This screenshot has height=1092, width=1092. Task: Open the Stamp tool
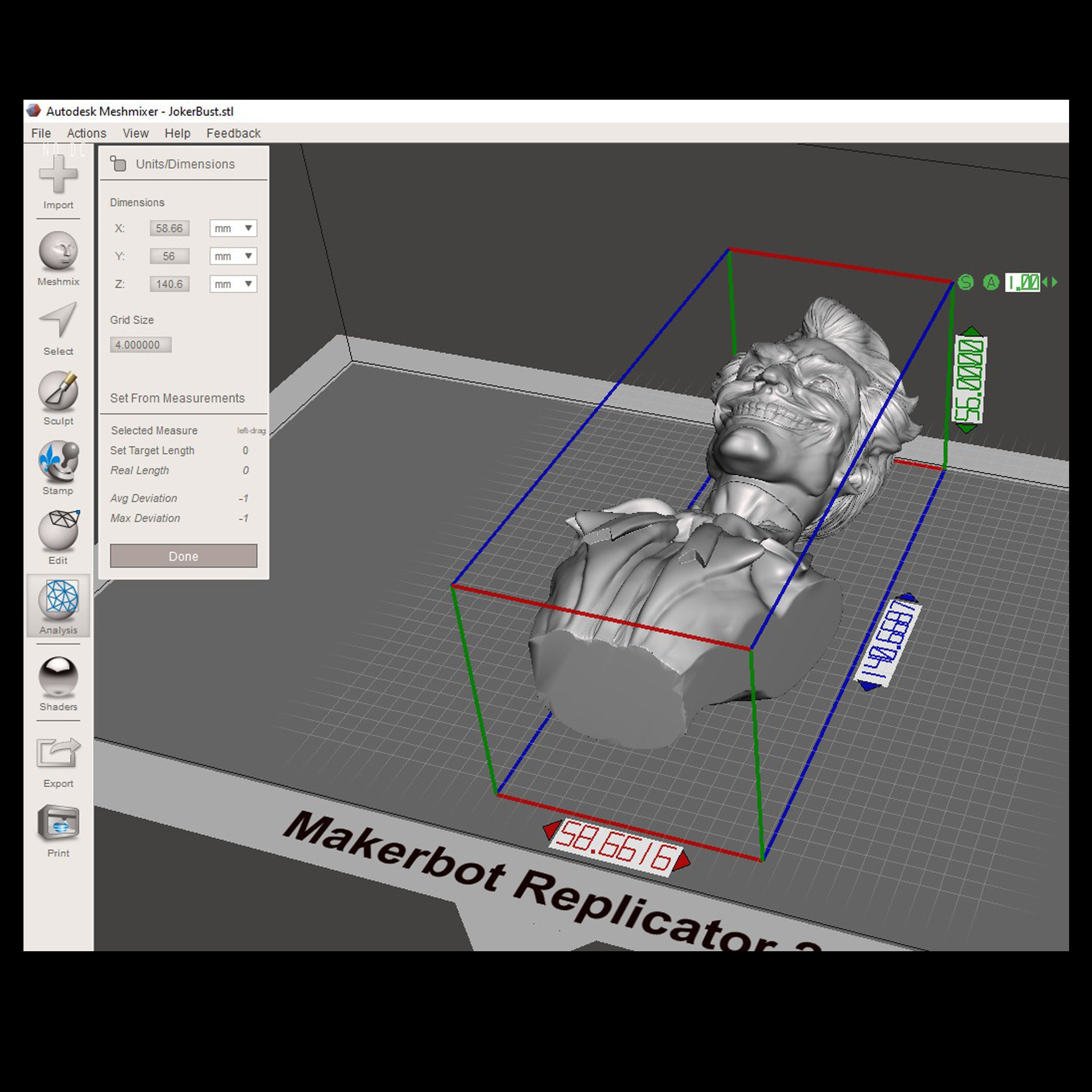tap(58, 460)
